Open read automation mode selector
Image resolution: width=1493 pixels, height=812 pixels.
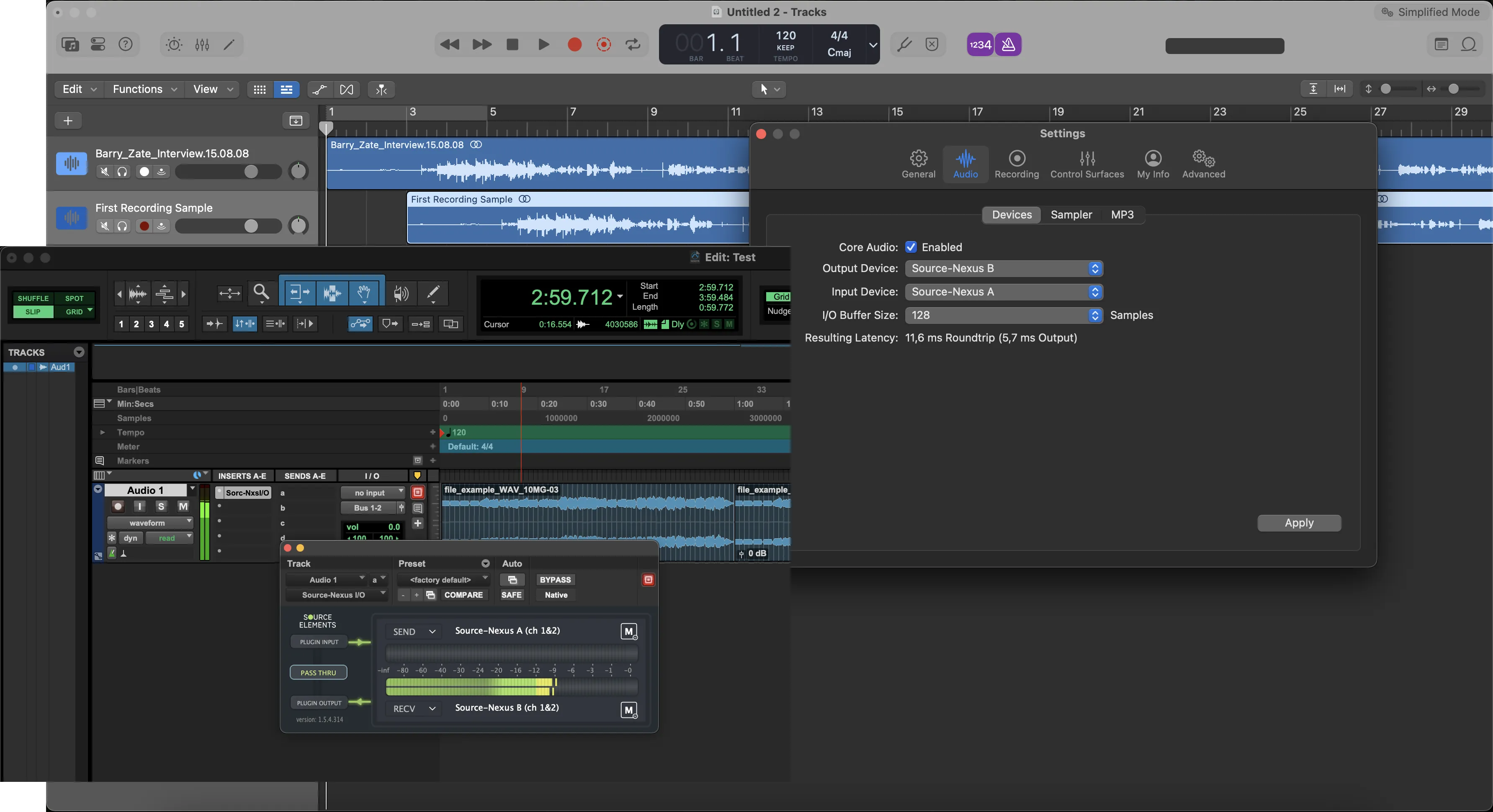(169, 538)
